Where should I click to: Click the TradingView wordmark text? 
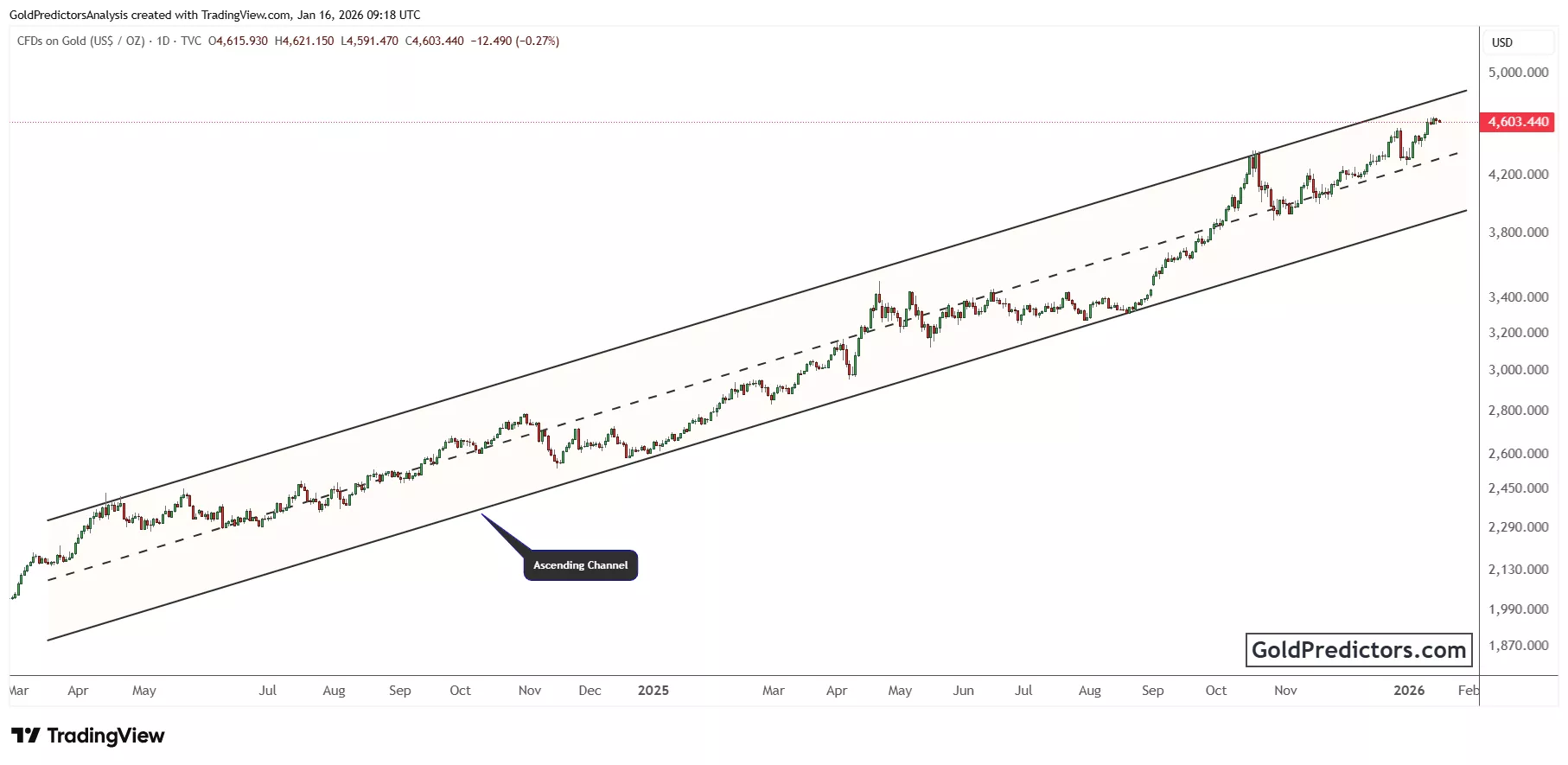[105, 736]
